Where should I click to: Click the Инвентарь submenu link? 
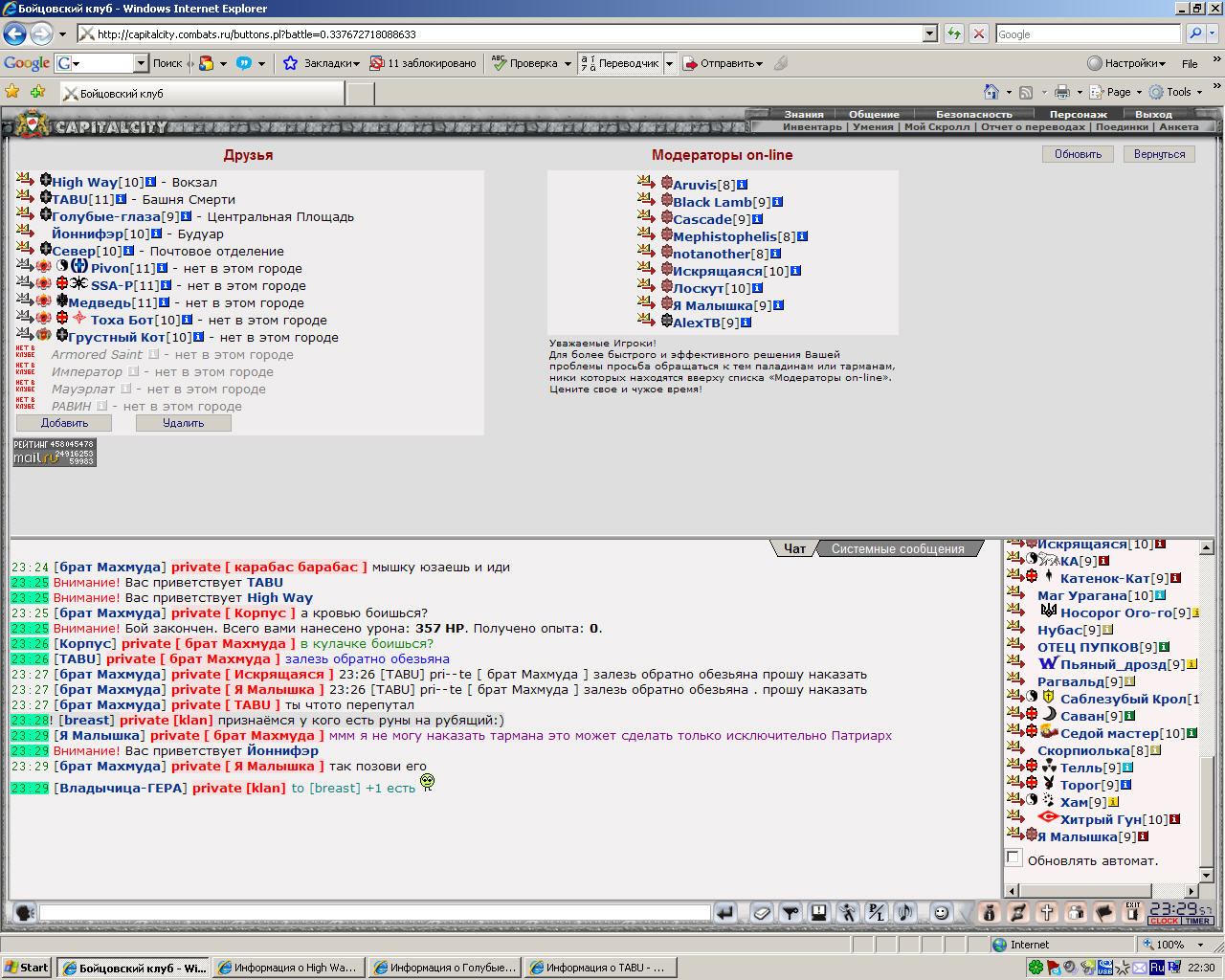[x=813, y=126]
